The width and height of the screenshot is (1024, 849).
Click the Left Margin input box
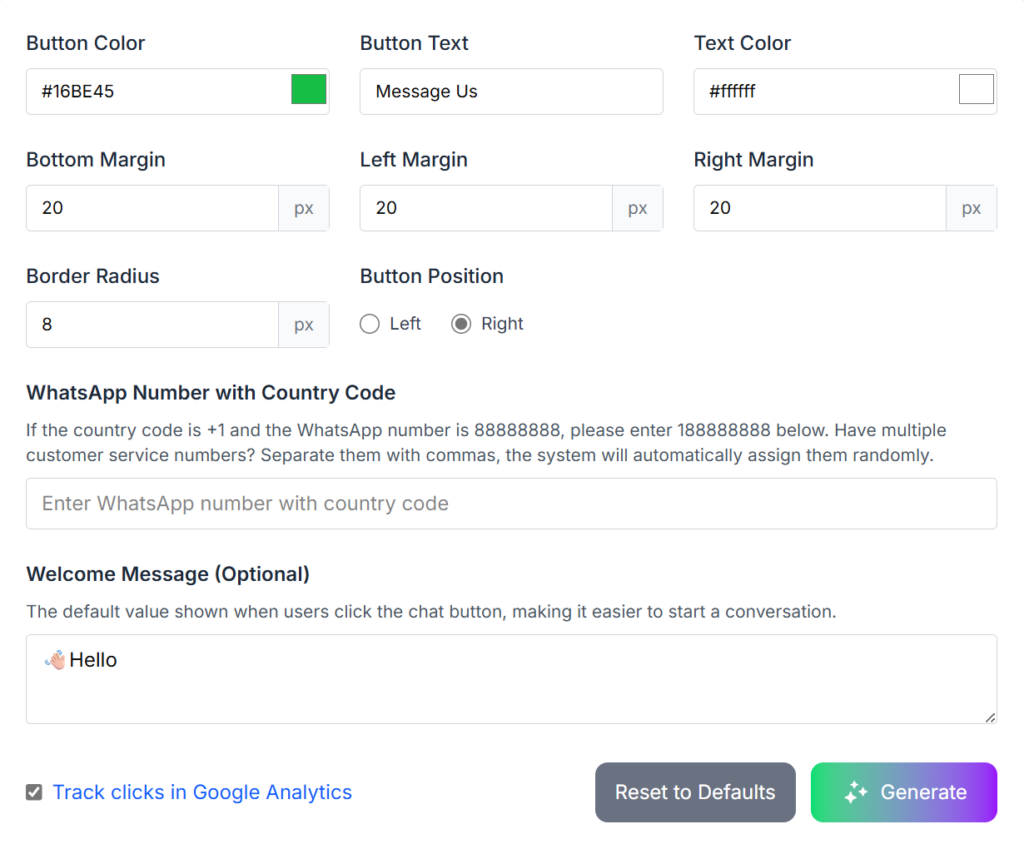coord(485,208)
